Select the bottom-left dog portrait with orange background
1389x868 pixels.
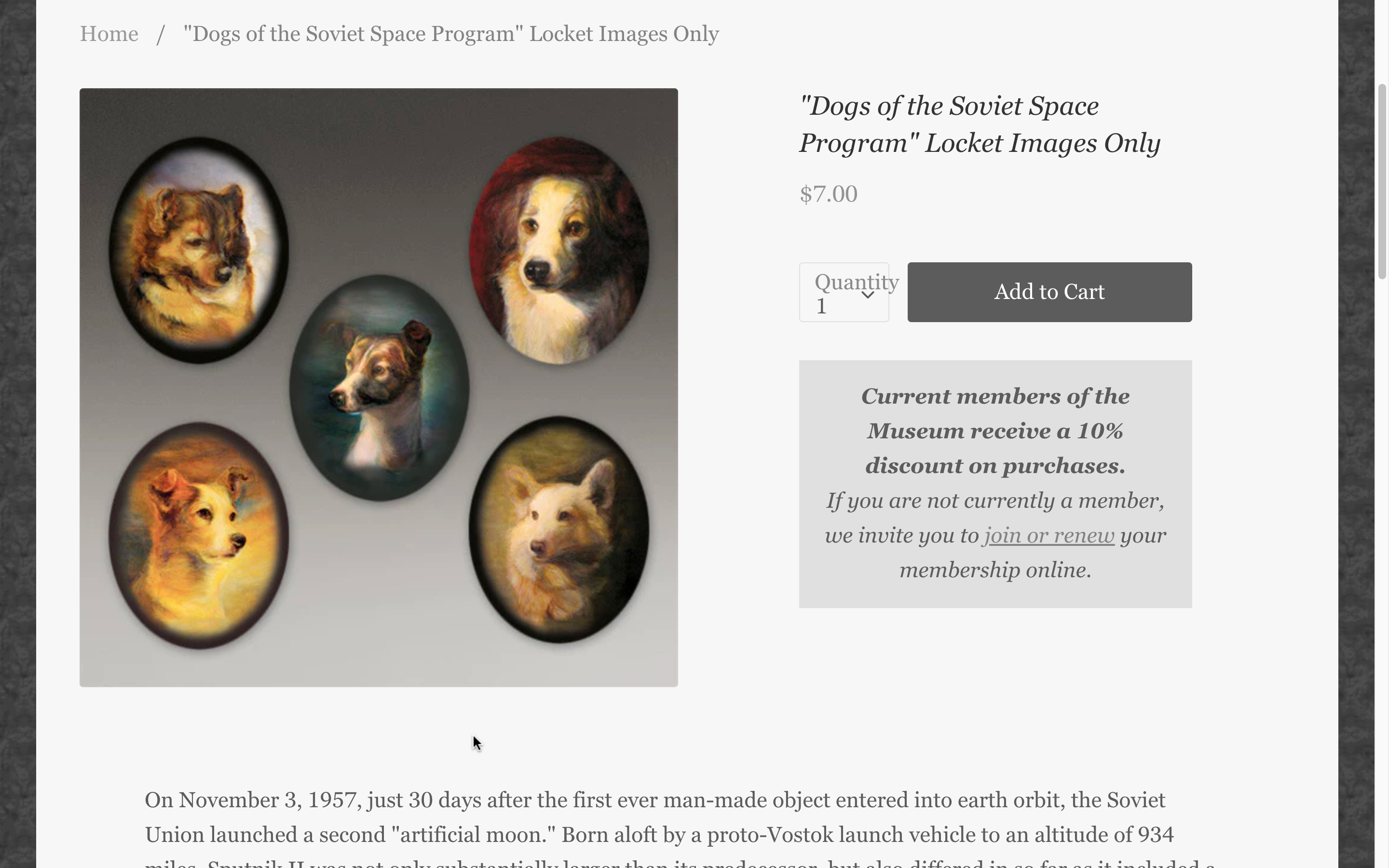(199, 535)
